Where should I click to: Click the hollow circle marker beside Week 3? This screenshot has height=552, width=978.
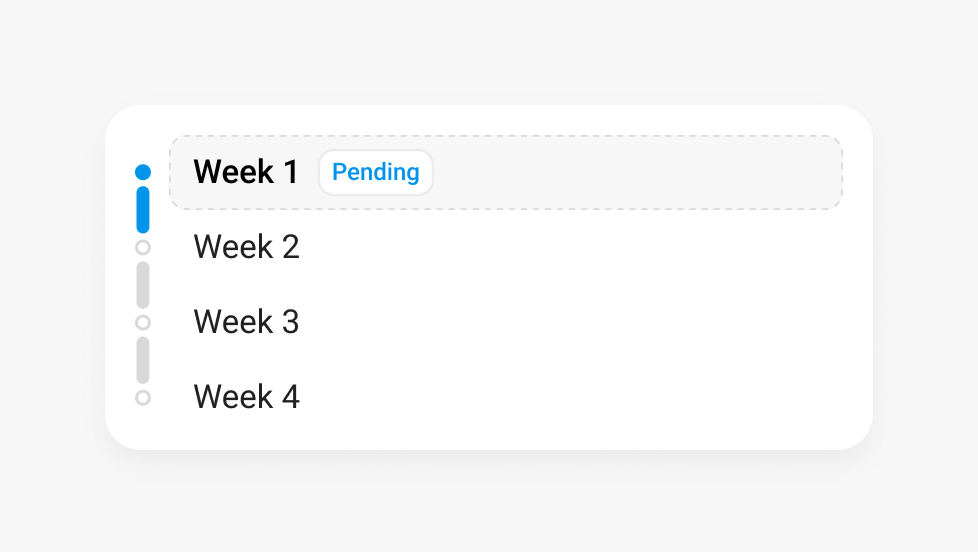coord(143,322)
